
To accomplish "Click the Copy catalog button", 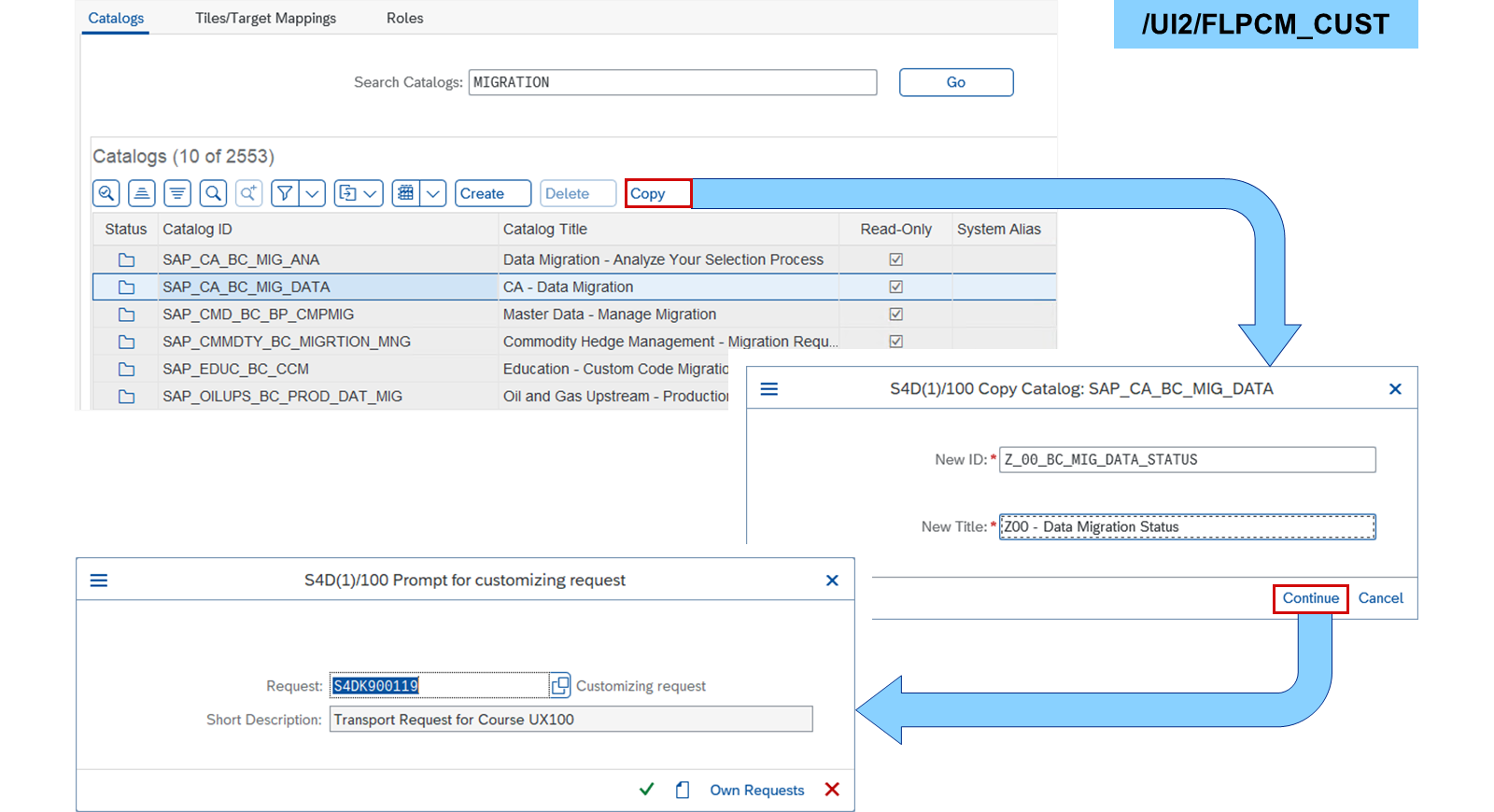I will 658,193.
